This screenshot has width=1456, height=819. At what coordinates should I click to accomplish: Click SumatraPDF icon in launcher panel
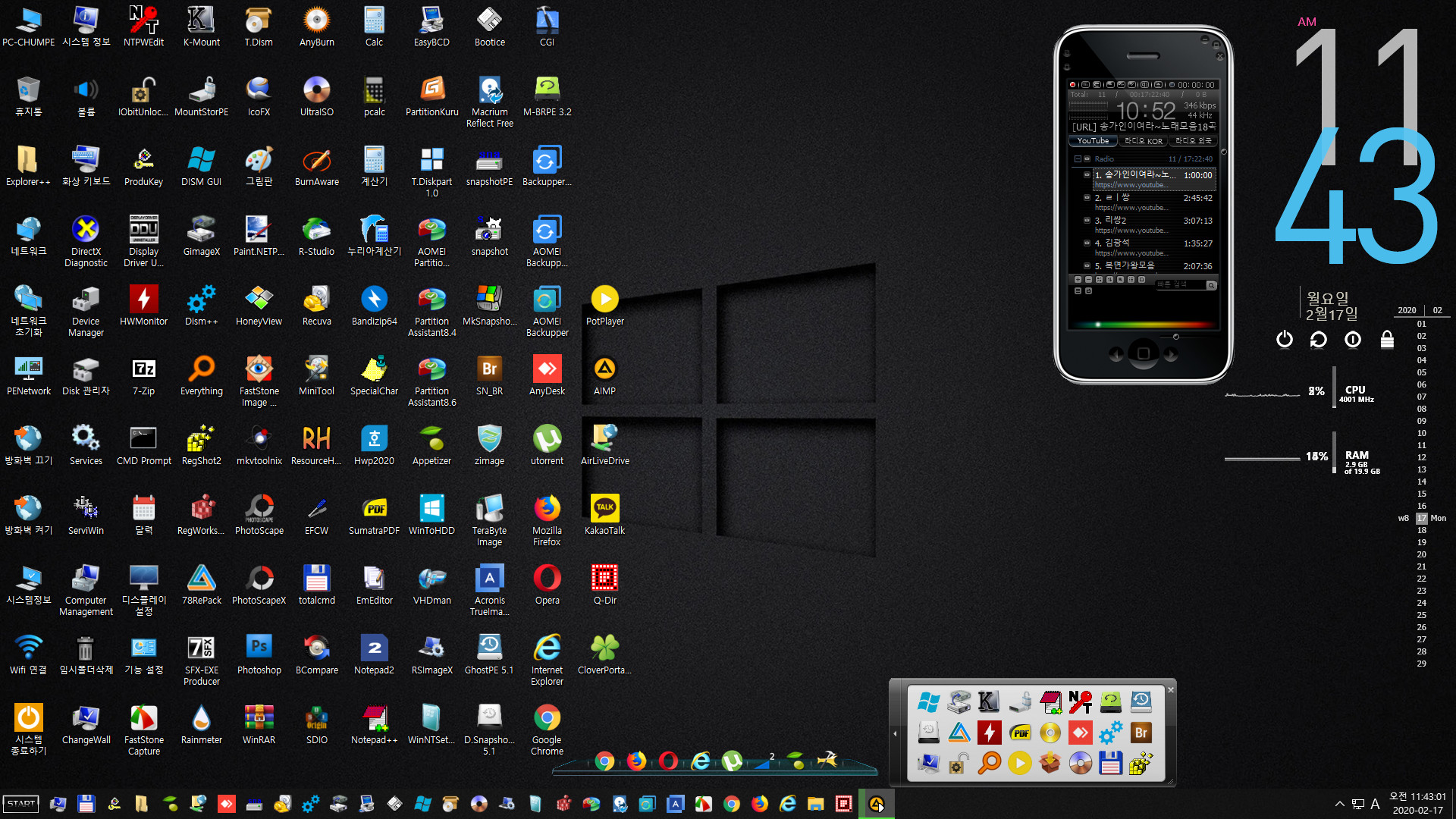pos(1019,733)
